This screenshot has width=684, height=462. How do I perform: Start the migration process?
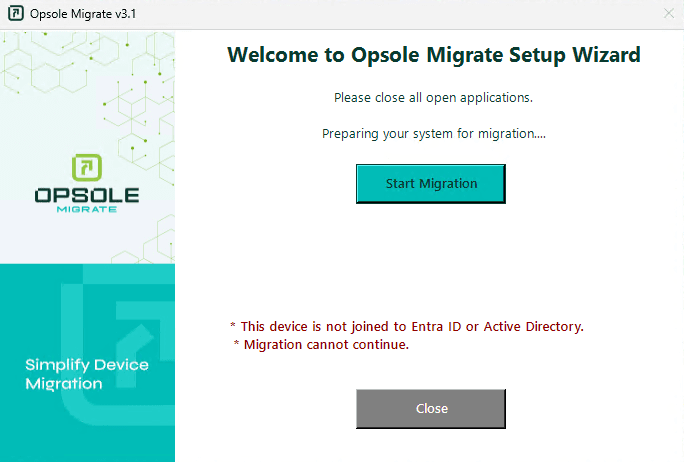coord(431,184)
